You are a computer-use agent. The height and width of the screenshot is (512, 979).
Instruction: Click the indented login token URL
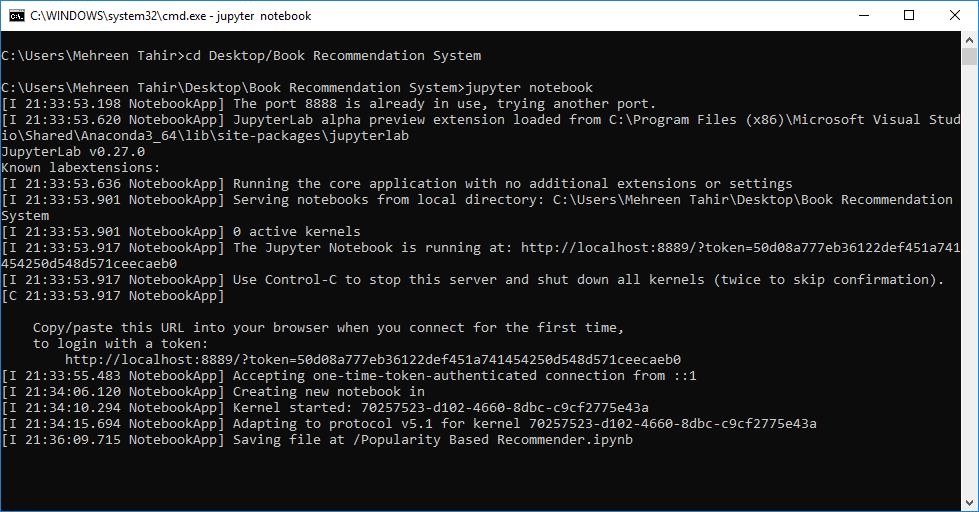373,360
